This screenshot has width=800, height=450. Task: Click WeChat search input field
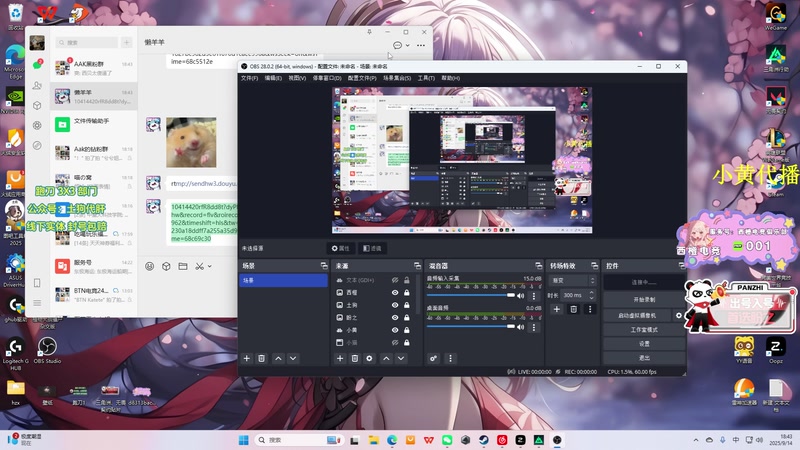click(87, 42)
